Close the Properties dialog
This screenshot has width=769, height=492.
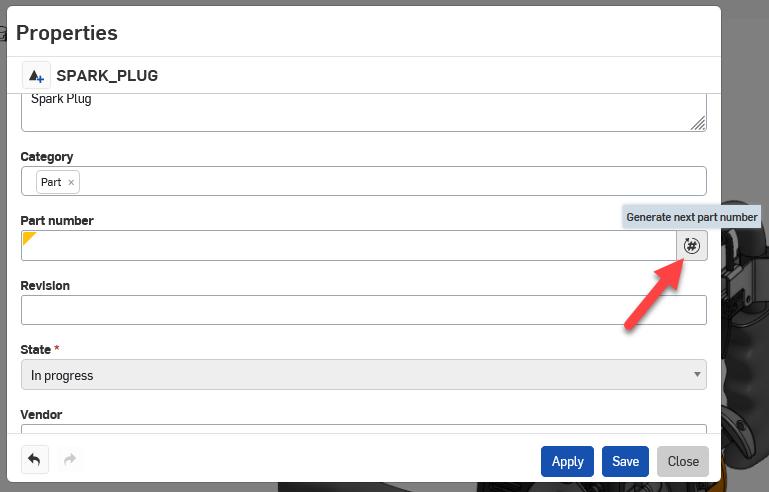[683, 461]
